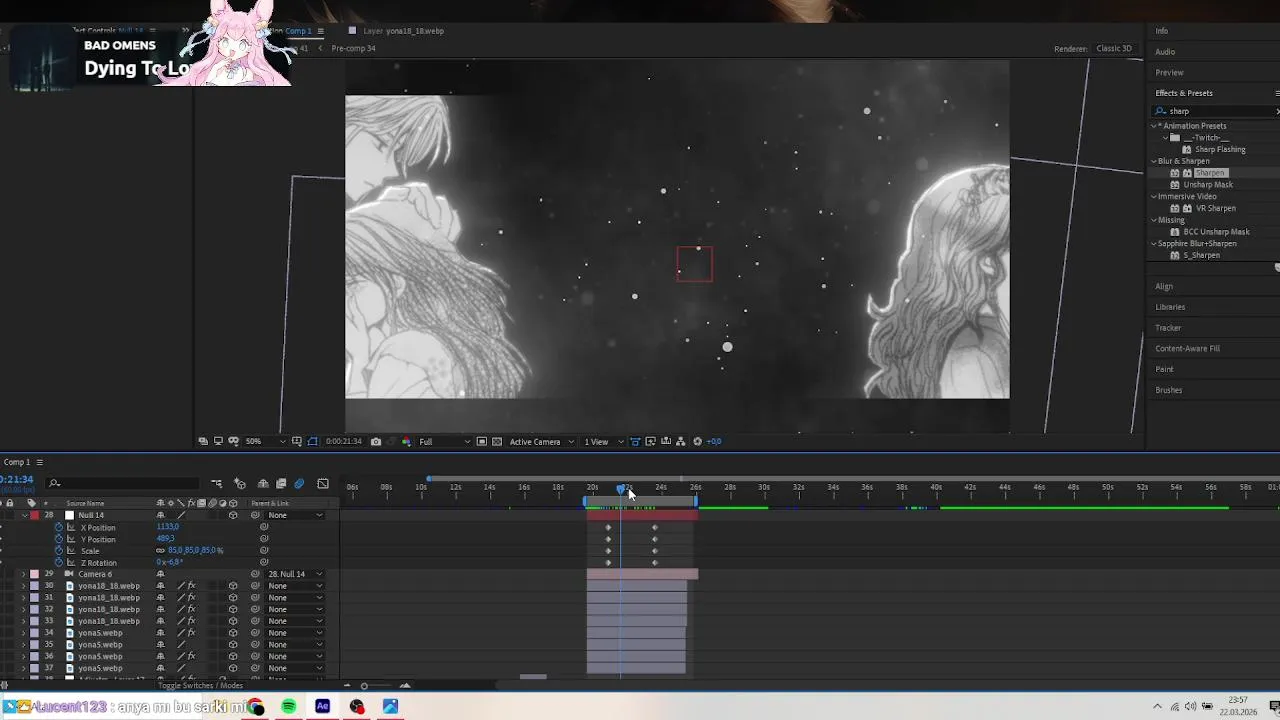
Task: Open the Tracker panel tab
Action: [x=1168, y=328]
